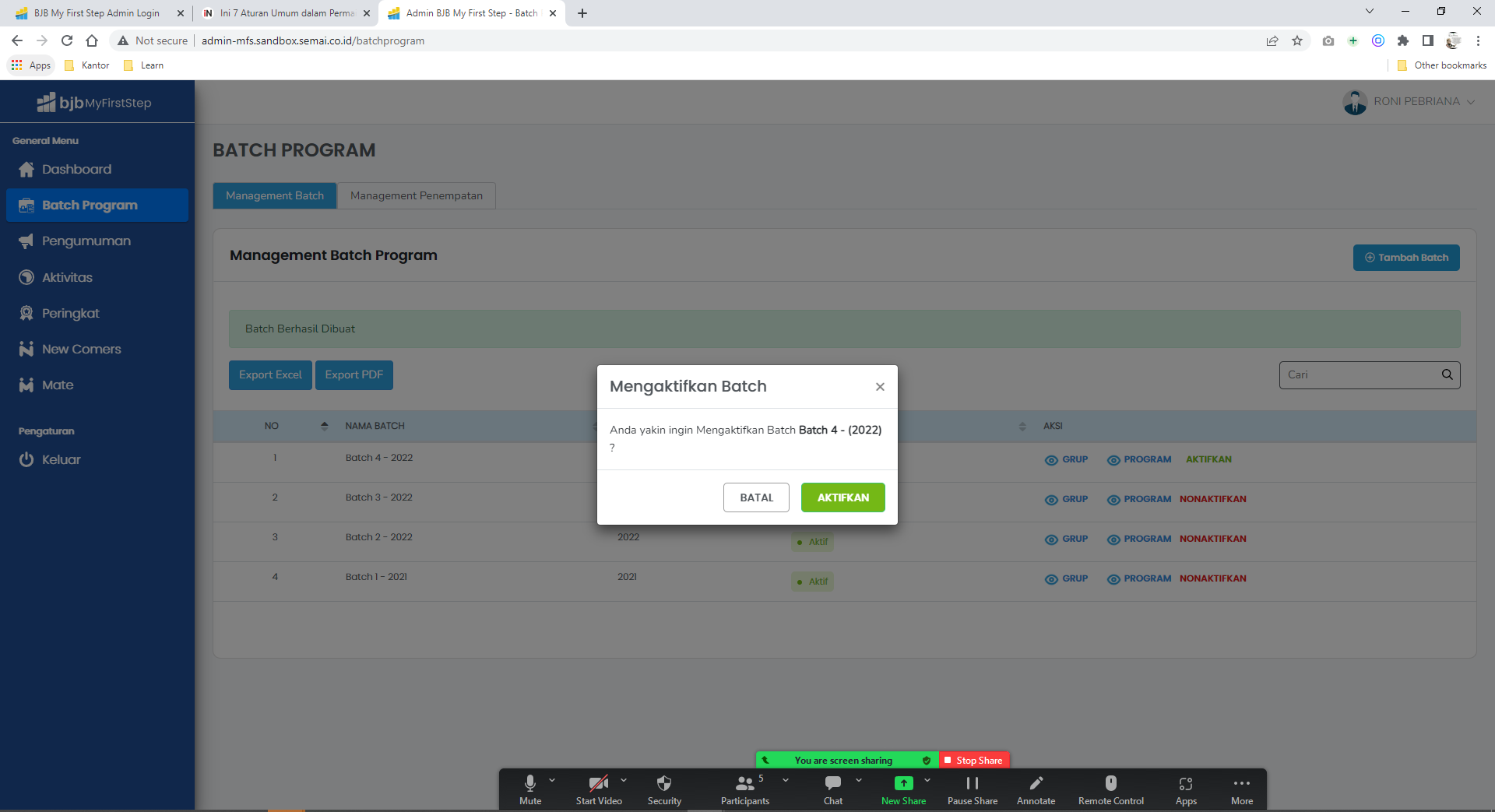The height and width of the screenshot is (812, 1495).
Task: Export the table to Excel
Action: click(270, 375)
